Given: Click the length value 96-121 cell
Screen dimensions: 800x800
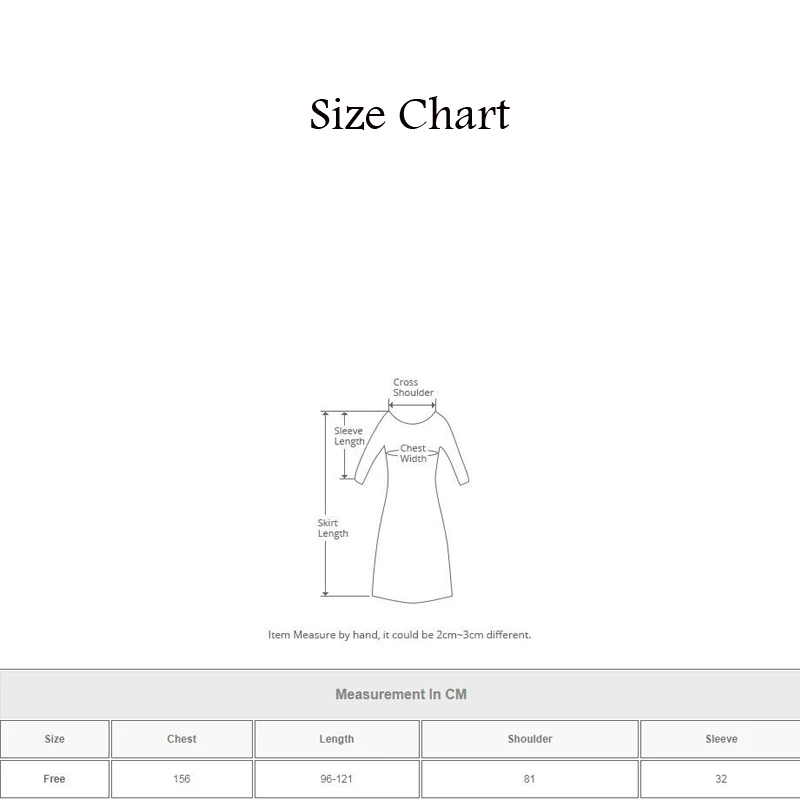Looking at the screenshot, I should pos(337,779).
